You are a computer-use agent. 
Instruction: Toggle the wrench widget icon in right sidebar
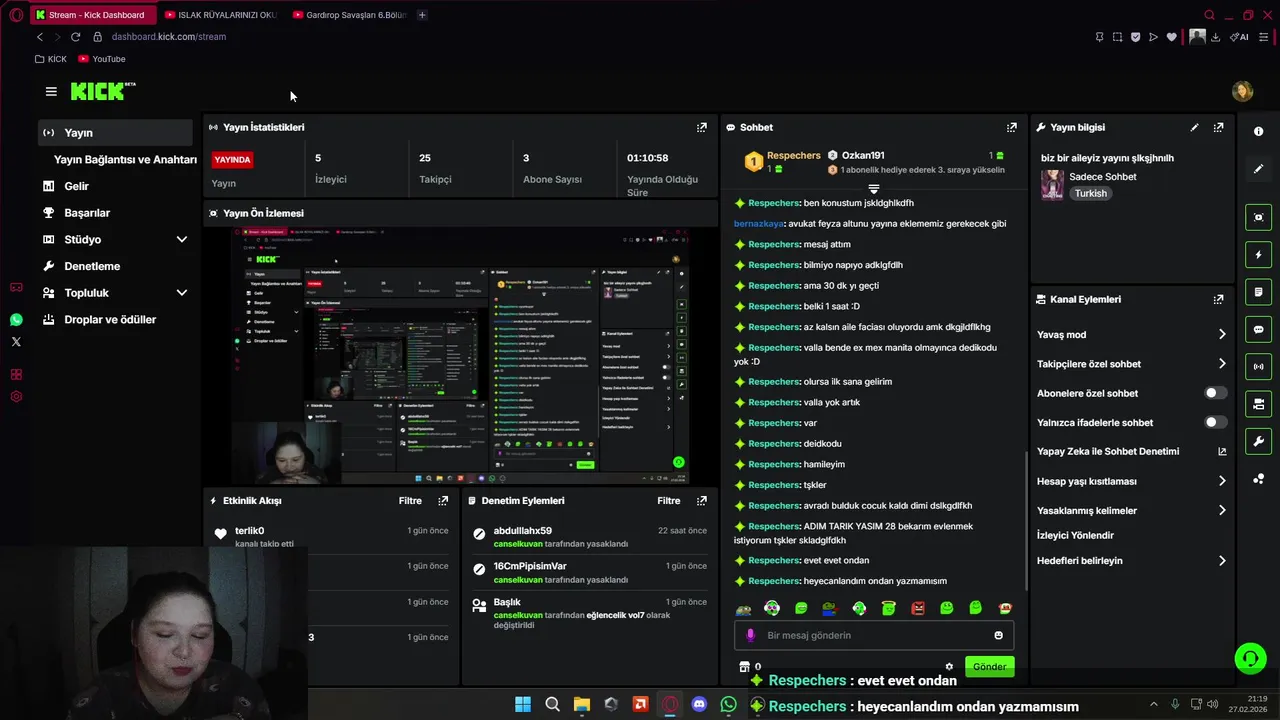pyautogui.click(x=1258, y=441)
